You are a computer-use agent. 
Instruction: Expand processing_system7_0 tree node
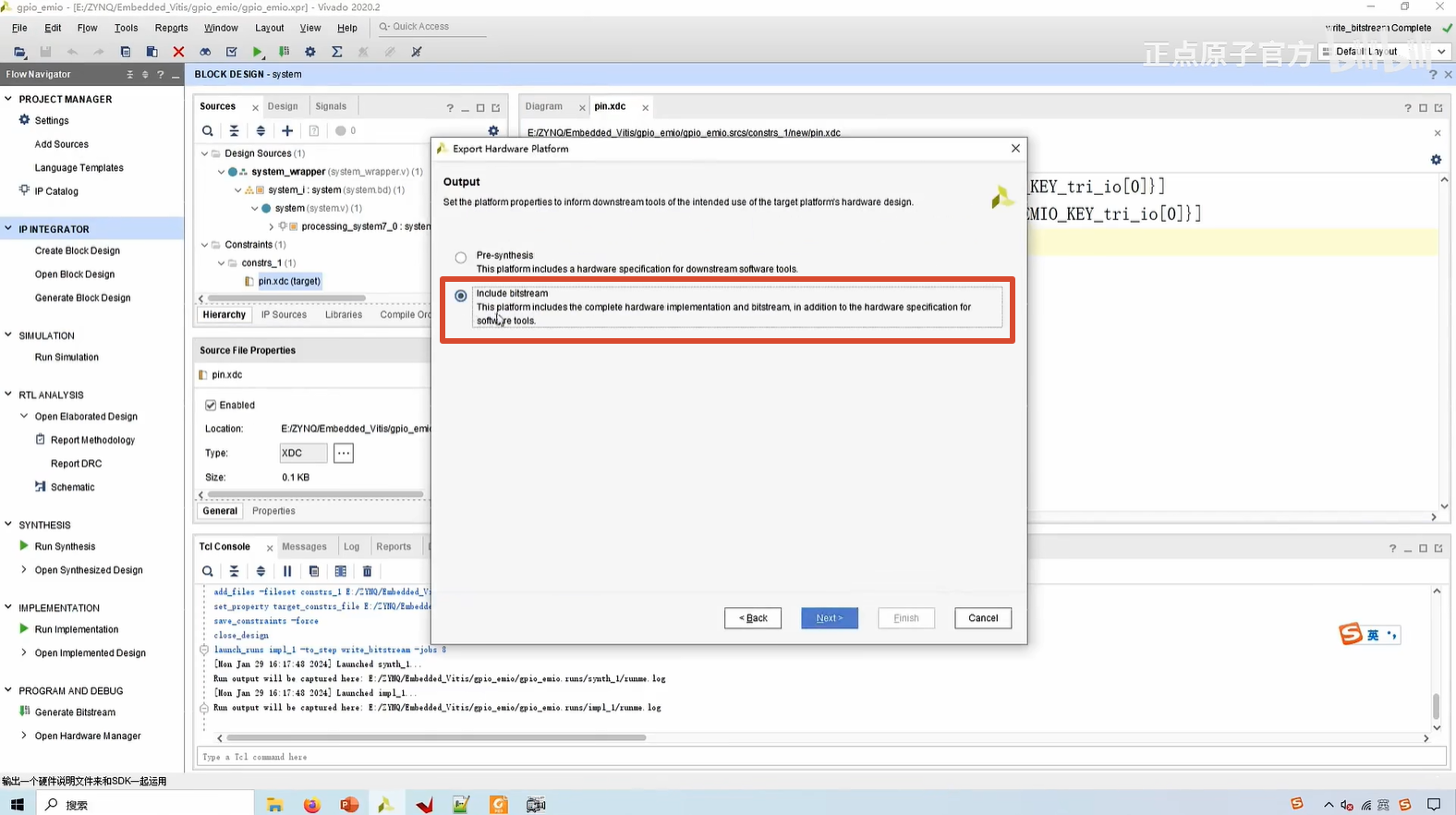tap(271, 226)
